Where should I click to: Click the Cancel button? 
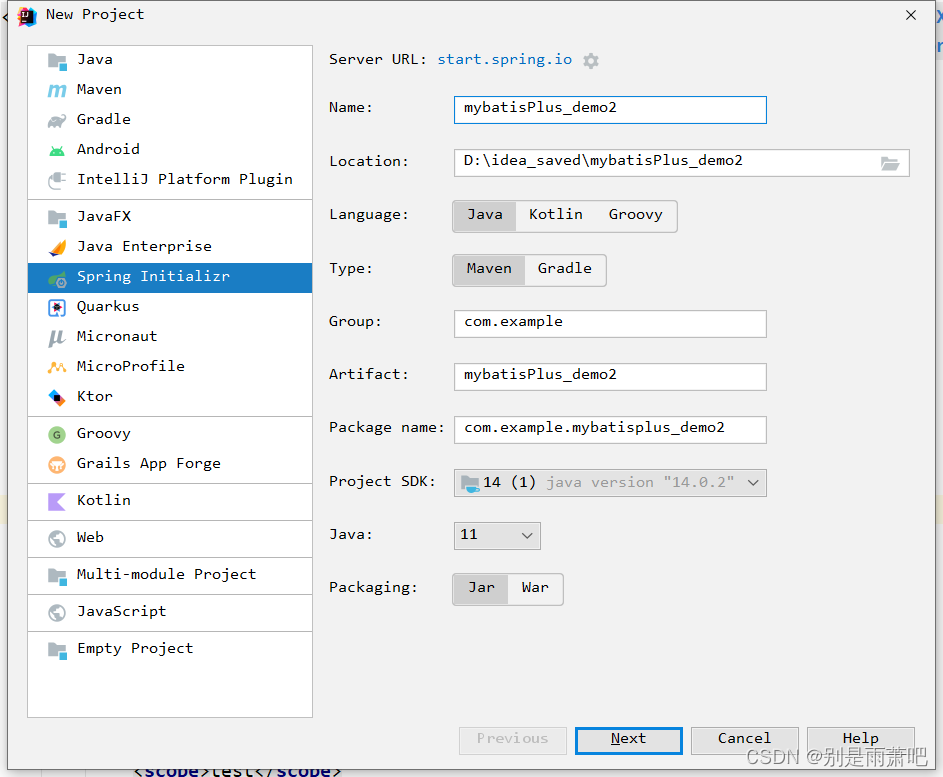tap(745, 740)
